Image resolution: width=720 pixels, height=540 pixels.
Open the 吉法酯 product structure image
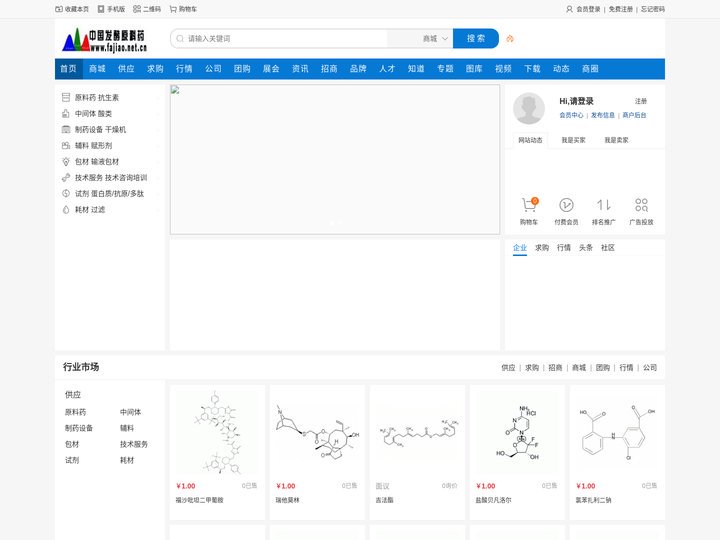click(417, 432)
